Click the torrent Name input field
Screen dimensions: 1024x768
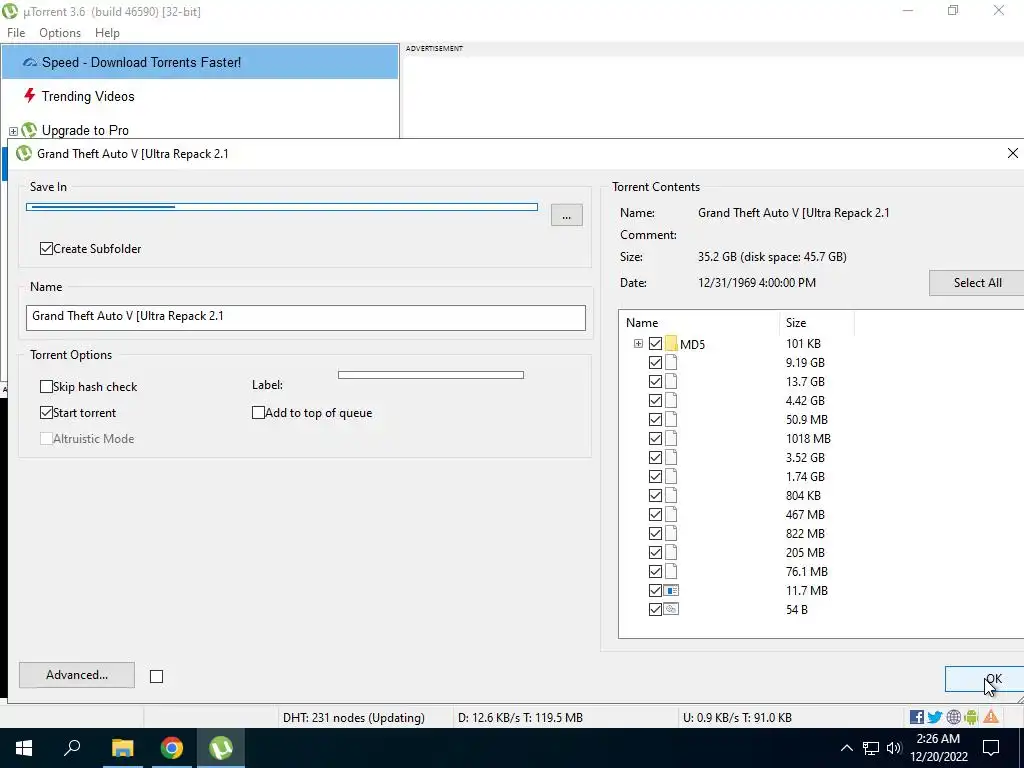pyautogui.click(x=306, y=317)
